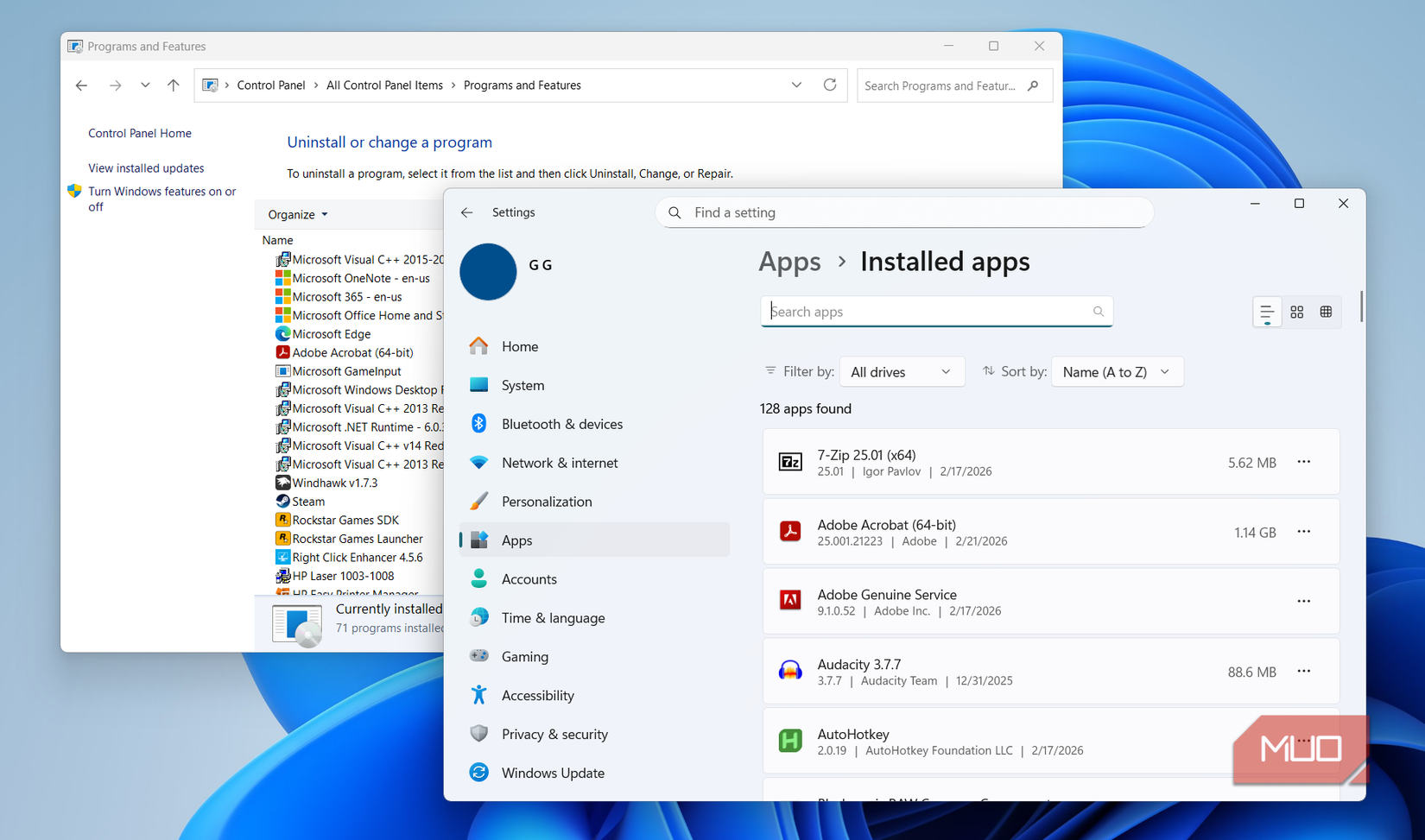Refresh the Programs and Features list

pos(830,85)
